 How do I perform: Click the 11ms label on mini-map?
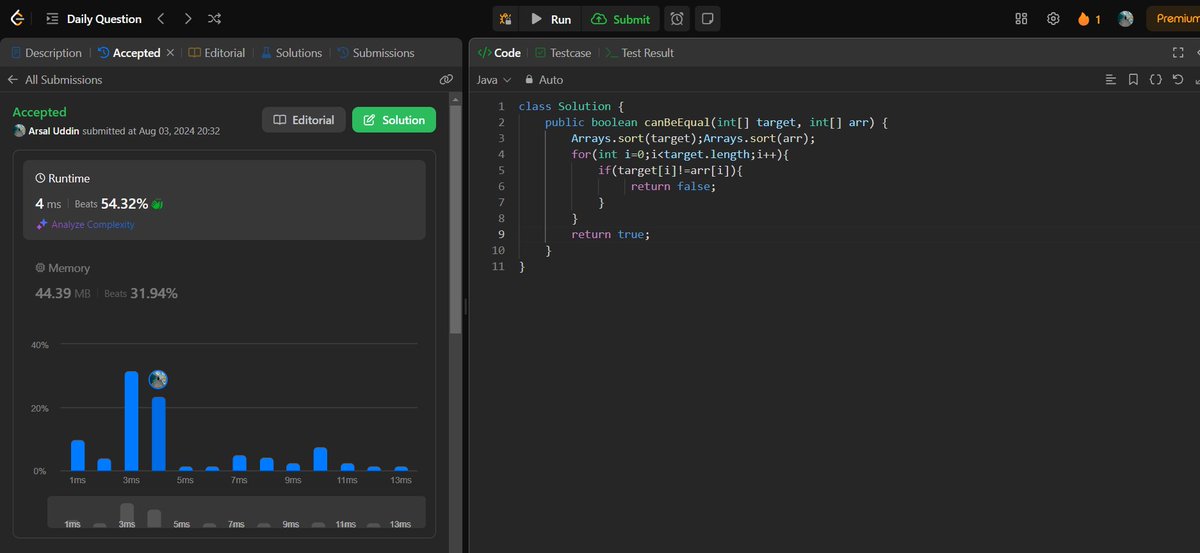coord(345,524)
